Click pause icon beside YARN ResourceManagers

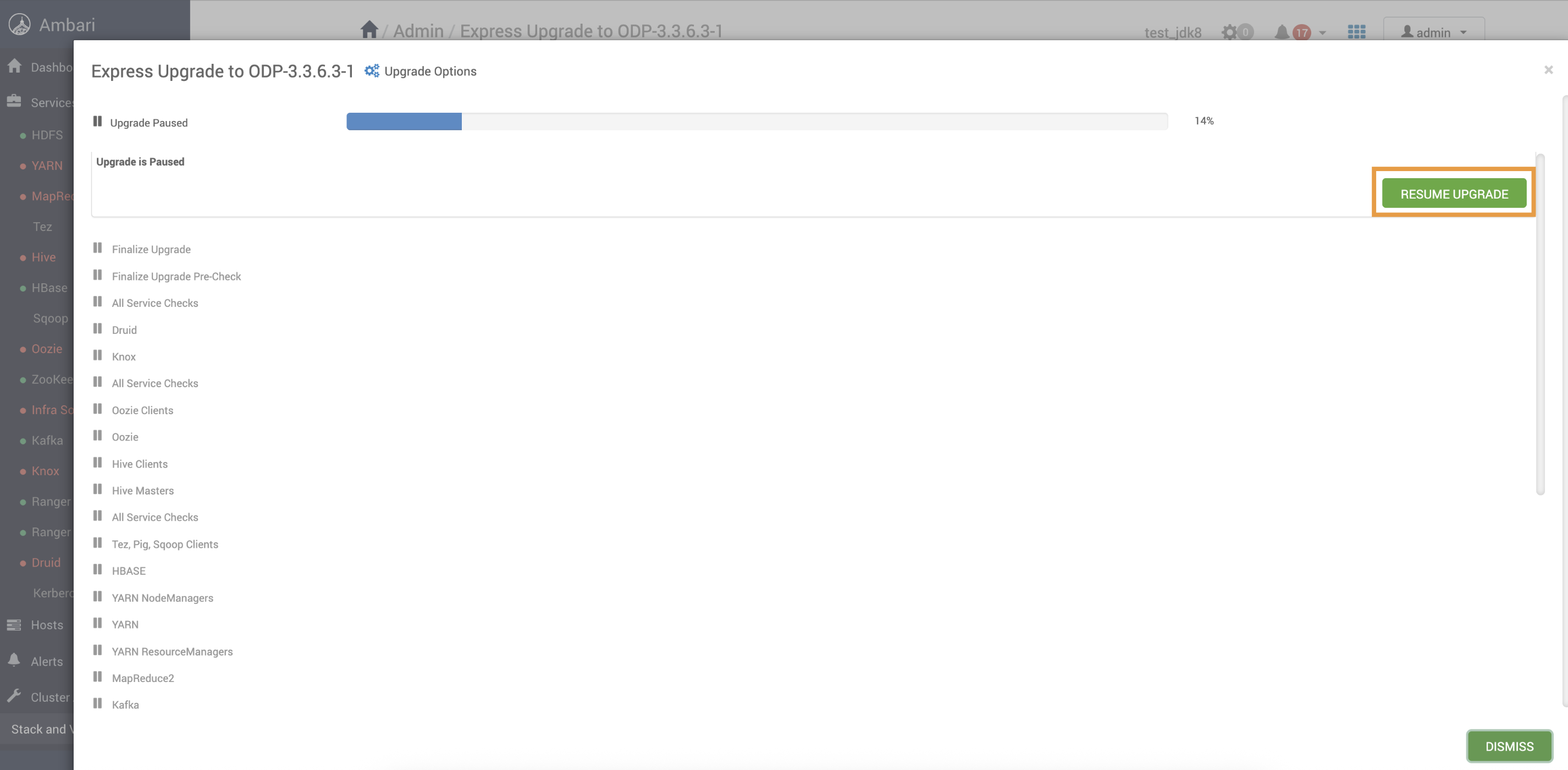pos(97,650)
